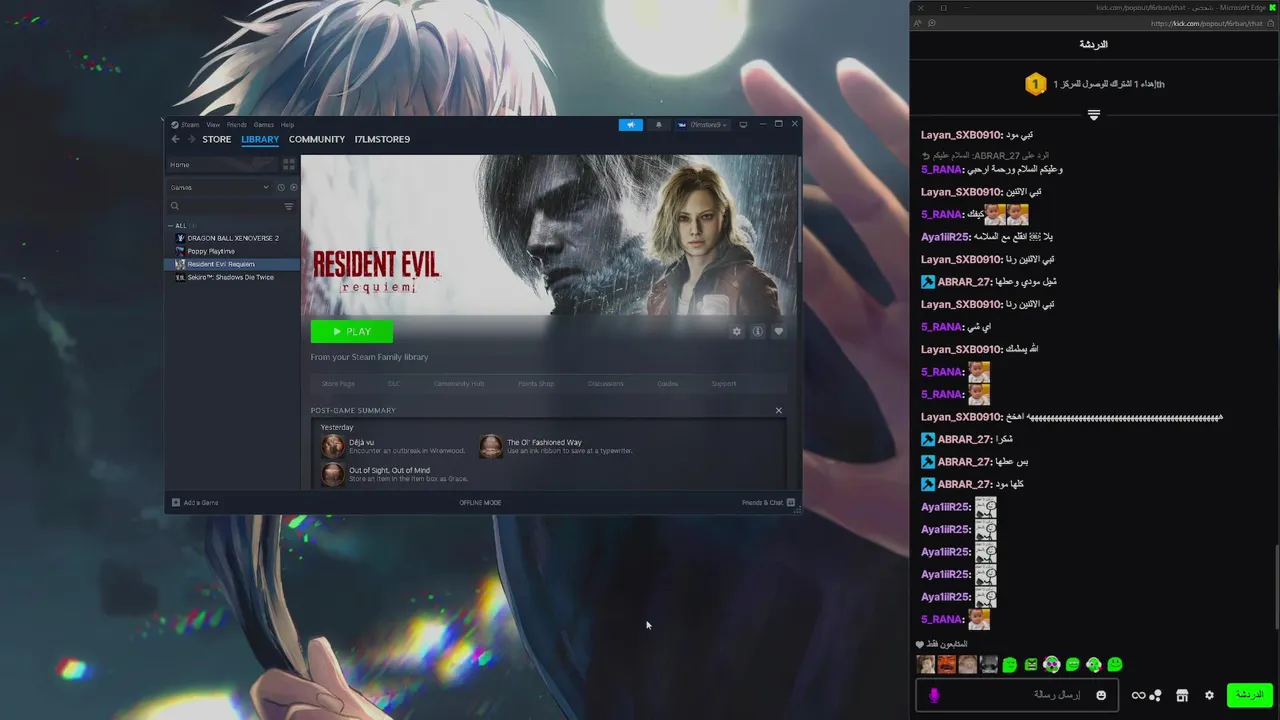
Task: Dismiss the Post-Game Summary panel
Action: 778,410
